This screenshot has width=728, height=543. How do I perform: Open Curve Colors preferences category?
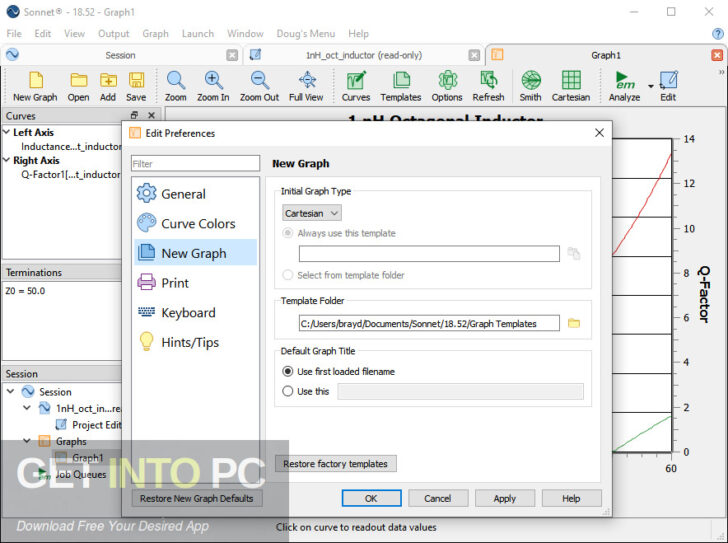click(x=195, y=223)
